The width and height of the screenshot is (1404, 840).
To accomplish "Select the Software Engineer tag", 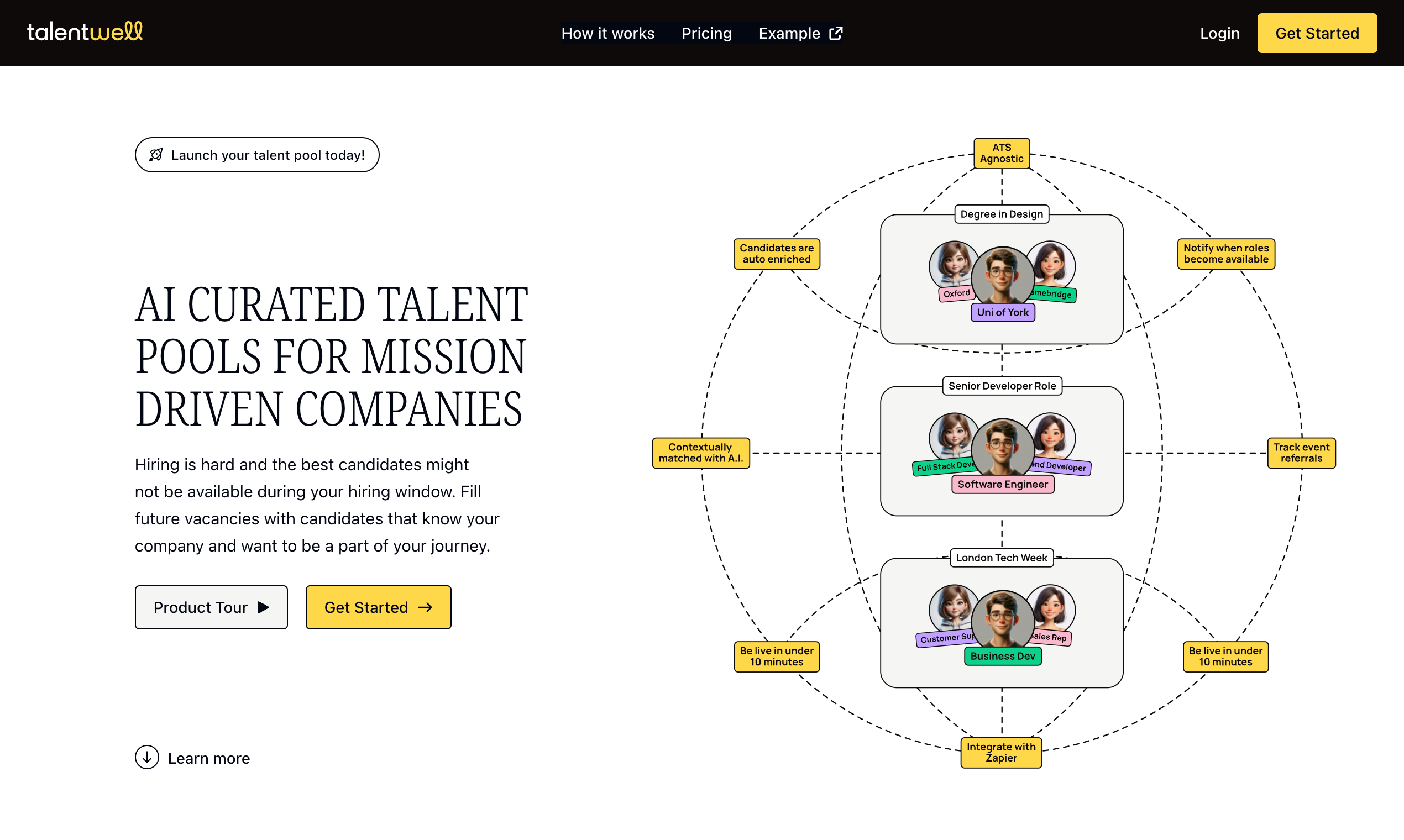I will (1002, 484).
